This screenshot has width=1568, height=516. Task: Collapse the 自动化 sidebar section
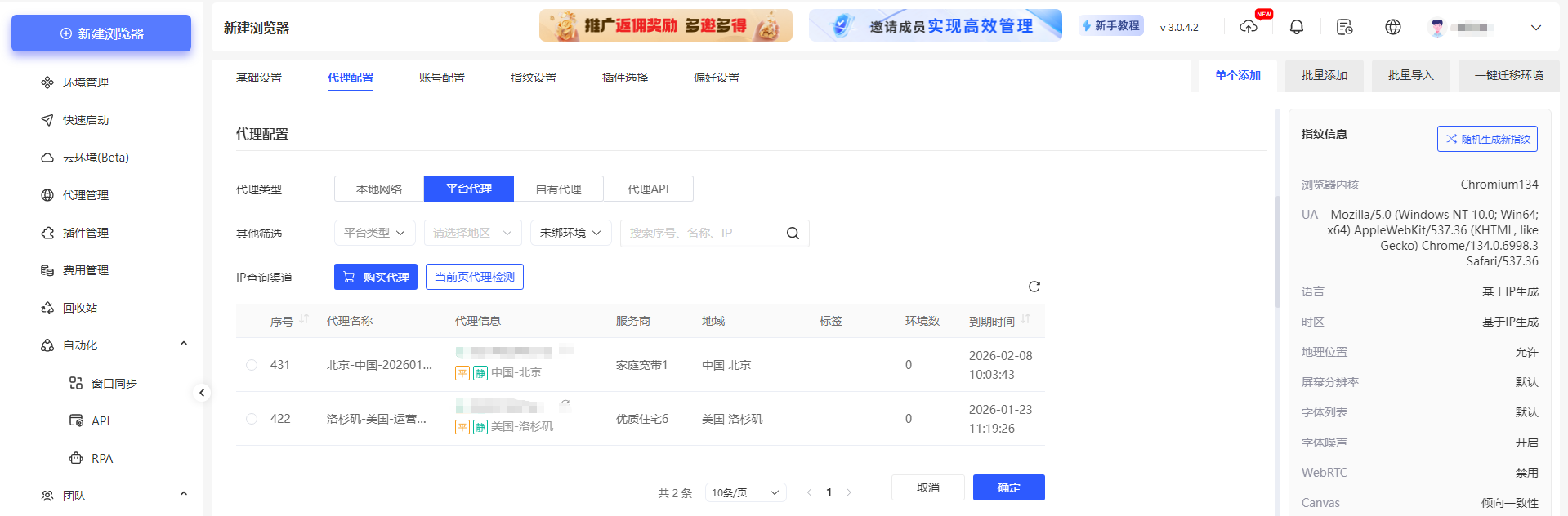tap(184, 345)
